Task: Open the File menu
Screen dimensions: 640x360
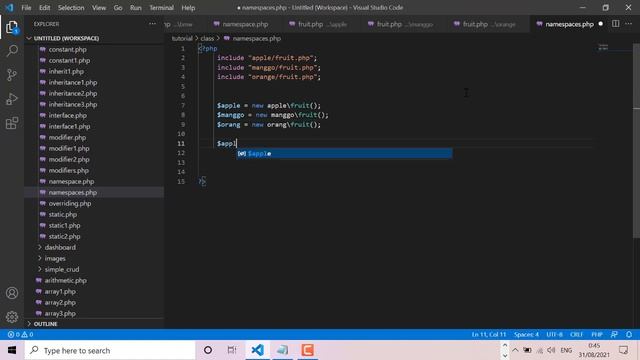Action: (x=26, y=8)
